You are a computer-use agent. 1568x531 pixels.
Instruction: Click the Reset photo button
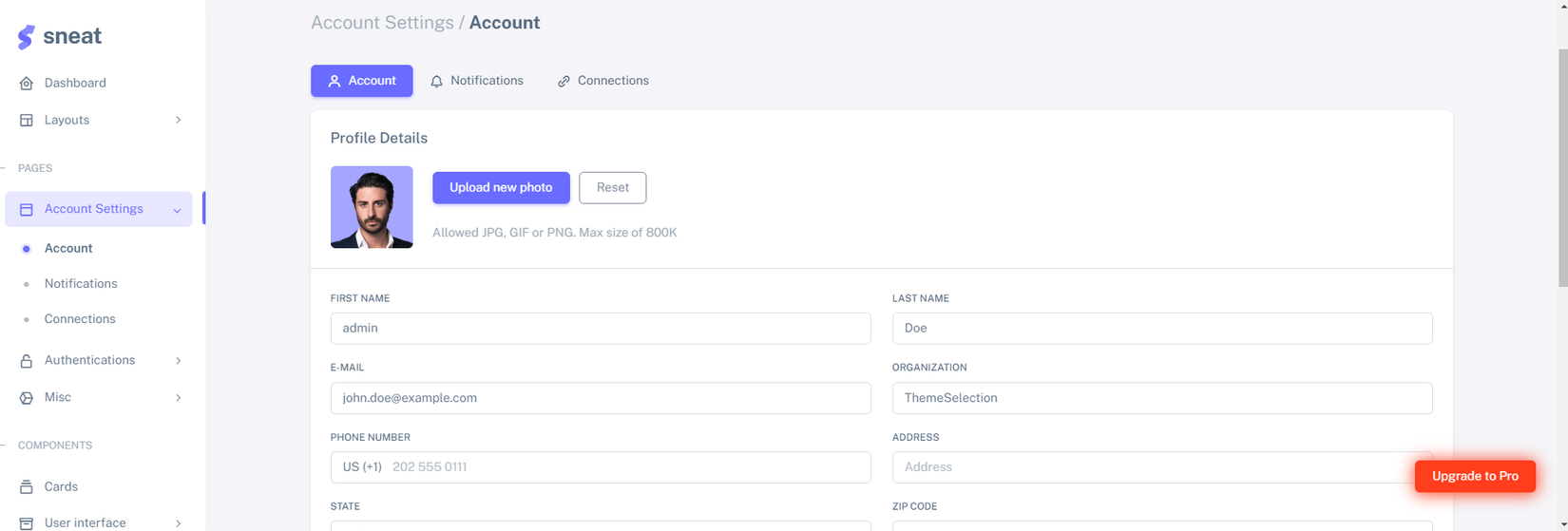612,188
